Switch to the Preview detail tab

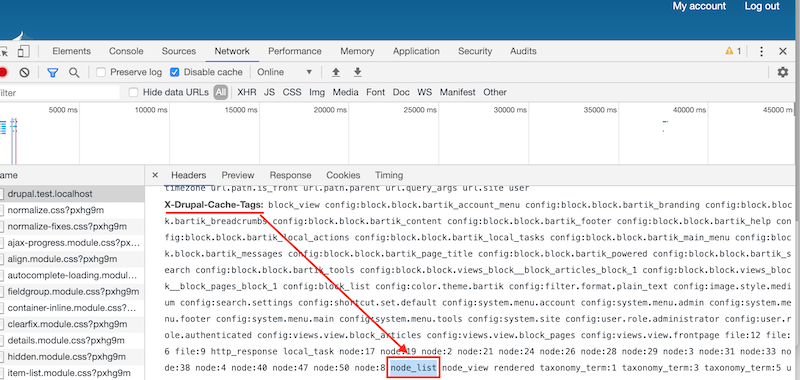pos(238,175)
